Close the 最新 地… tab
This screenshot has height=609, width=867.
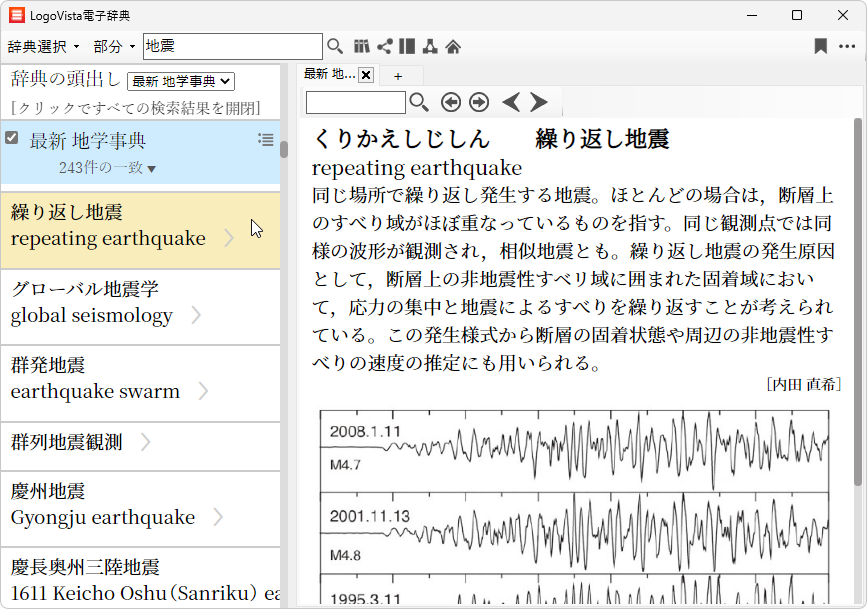tap(366, 75)
